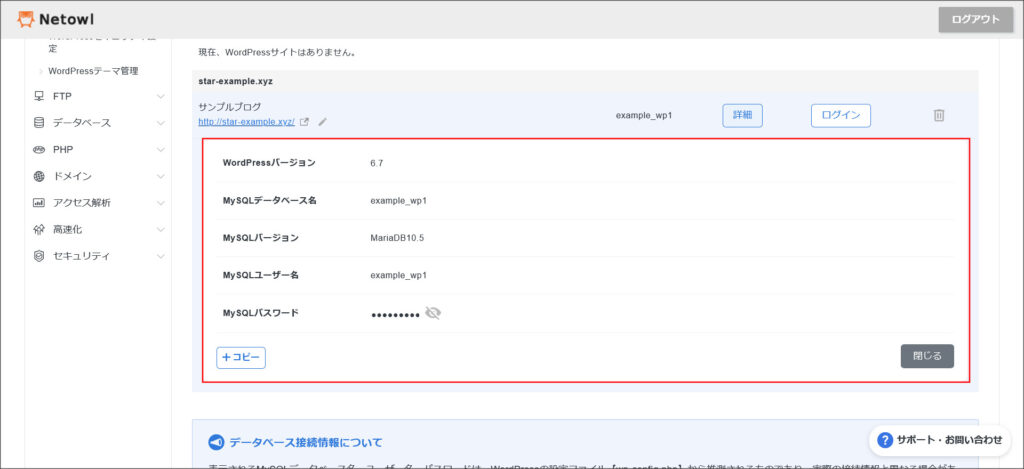Select セキュリティ menu item
Viewport: 1024px width, 469px height.
[82, 257]
